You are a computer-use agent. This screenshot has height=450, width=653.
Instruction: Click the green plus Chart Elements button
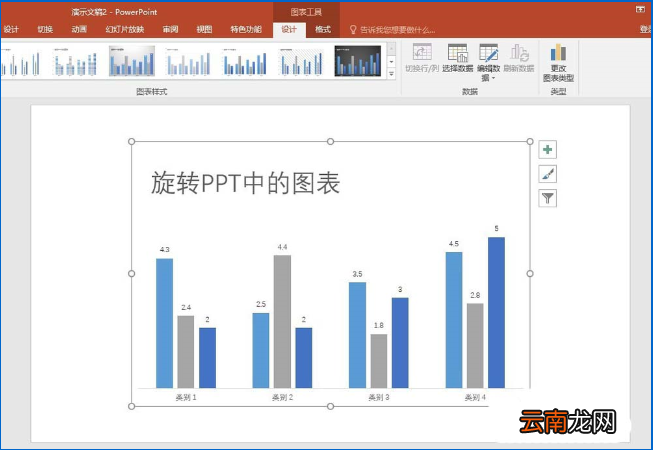point(548,149)
